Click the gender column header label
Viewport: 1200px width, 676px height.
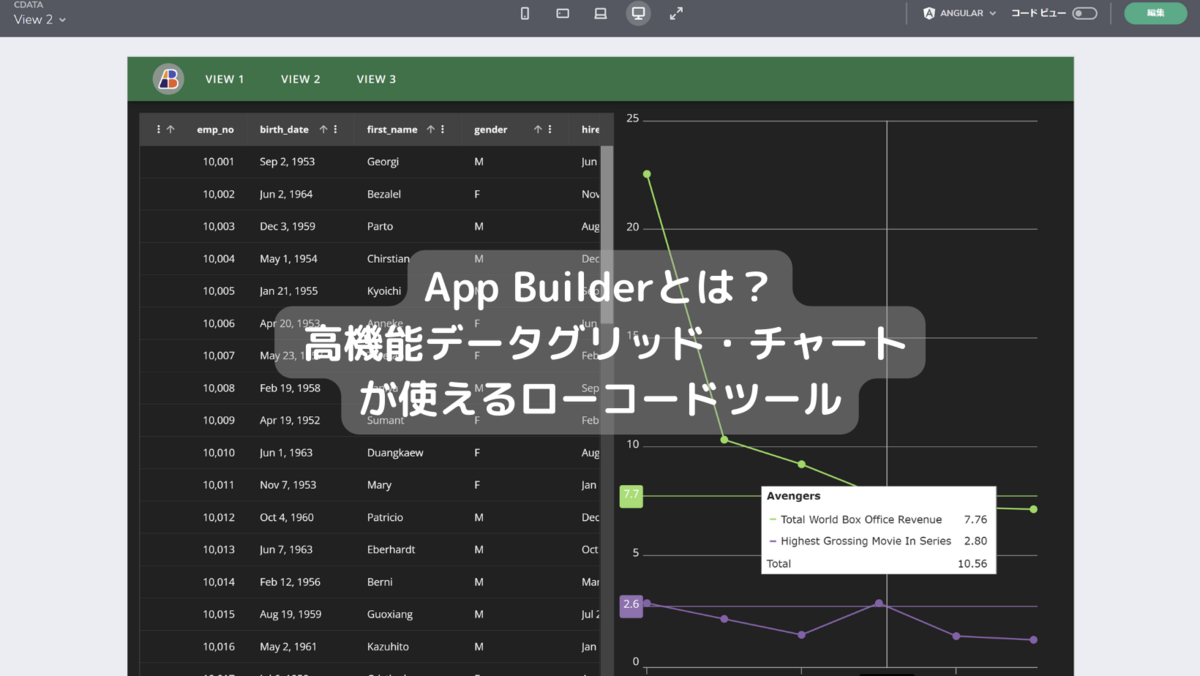coord(490,129)
